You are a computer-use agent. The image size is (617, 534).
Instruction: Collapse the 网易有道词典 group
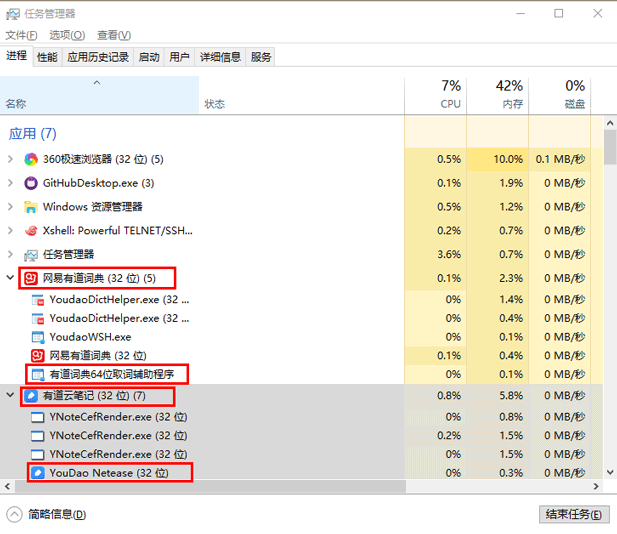point(11,277)
